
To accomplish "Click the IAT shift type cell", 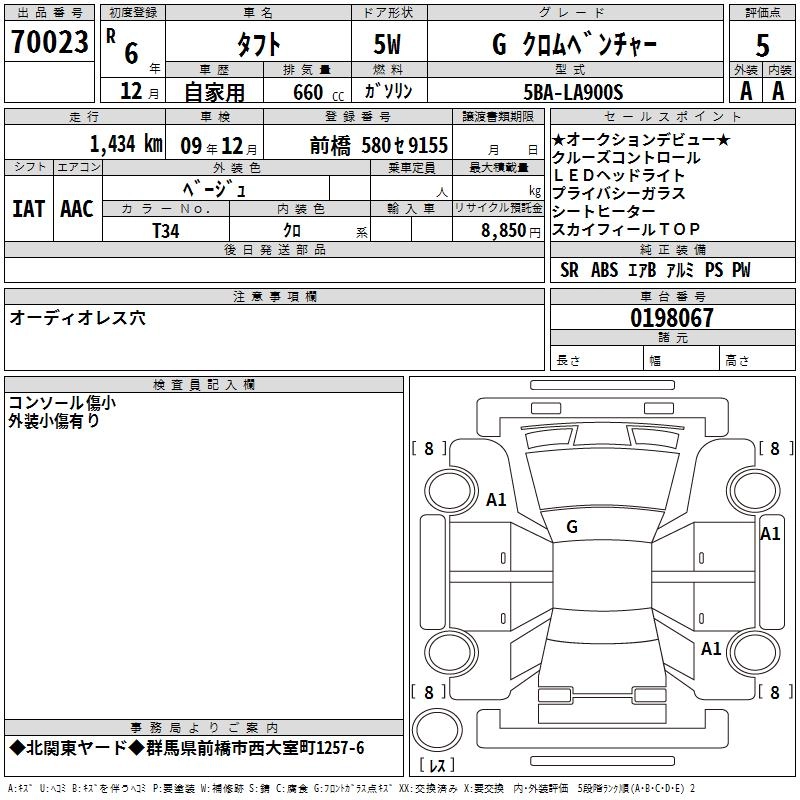I will (29, 209).
